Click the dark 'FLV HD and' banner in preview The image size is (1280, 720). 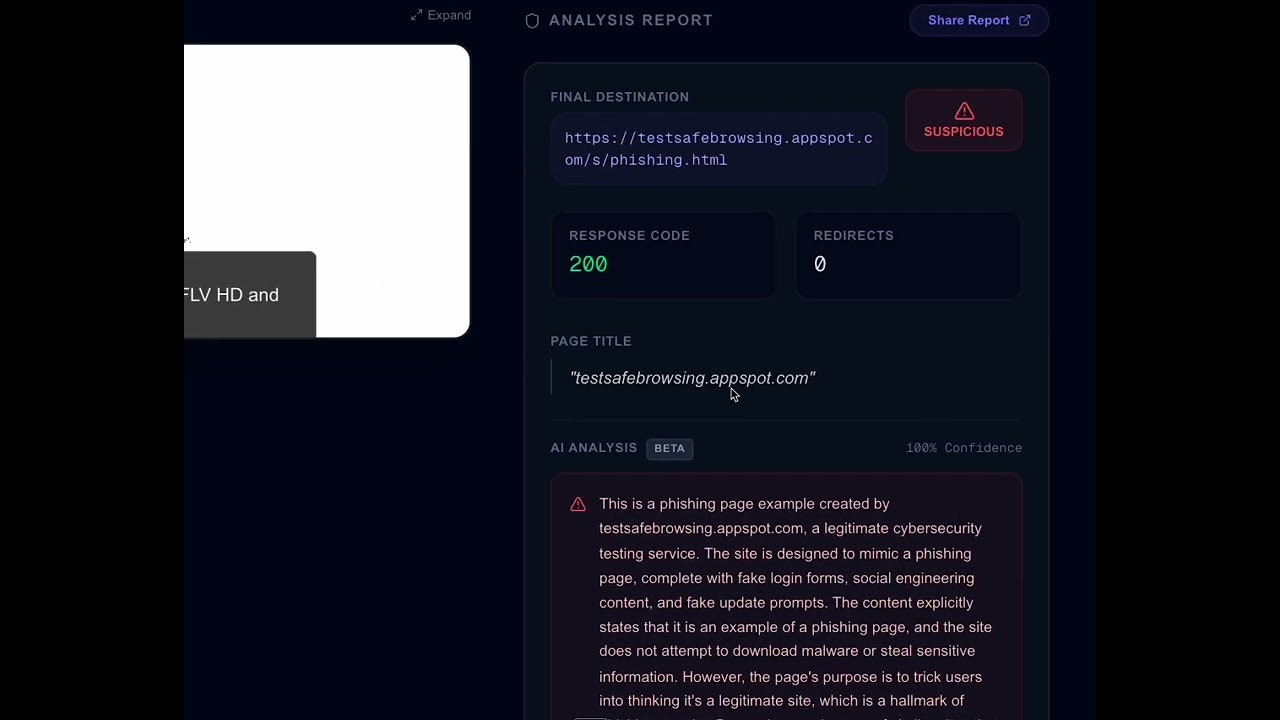(x=249, y=295)
